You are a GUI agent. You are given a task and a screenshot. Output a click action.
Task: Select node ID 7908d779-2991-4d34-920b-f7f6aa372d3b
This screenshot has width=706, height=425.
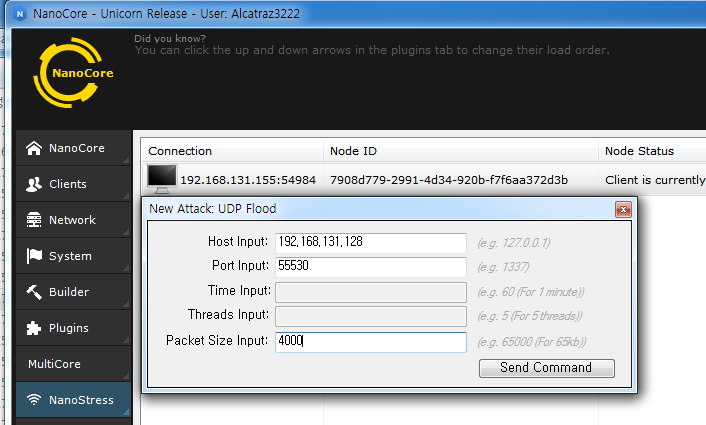pyautogui.click(x=449, y=180)
